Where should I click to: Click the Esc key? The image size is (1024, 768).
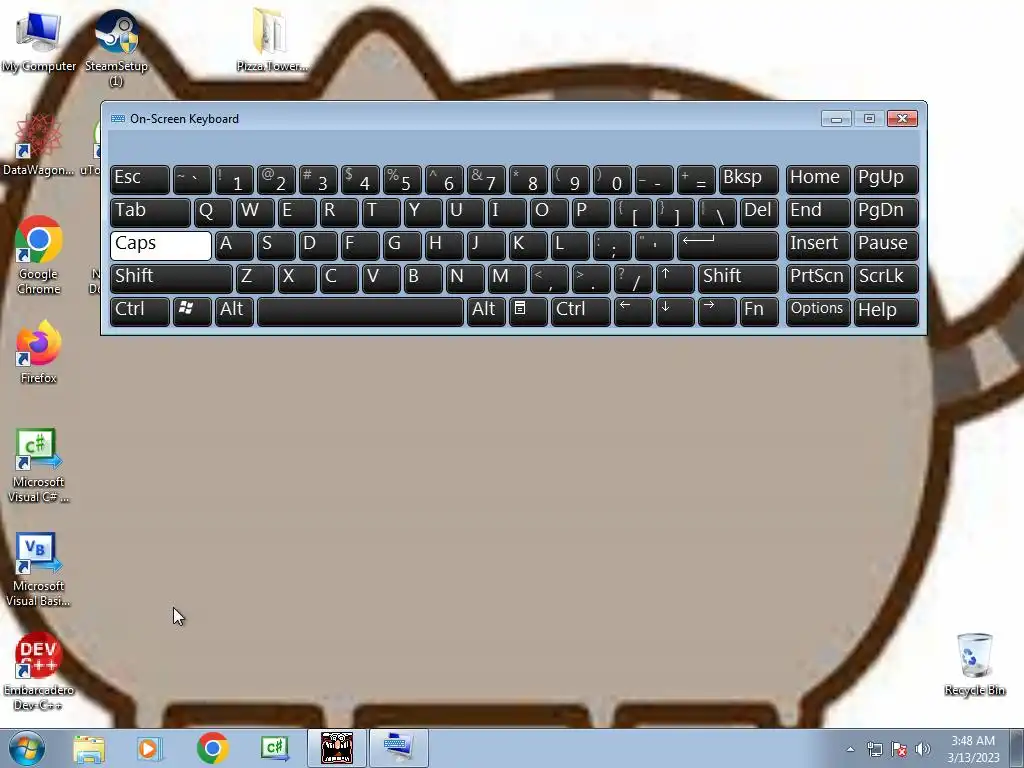tap(140, 180)
